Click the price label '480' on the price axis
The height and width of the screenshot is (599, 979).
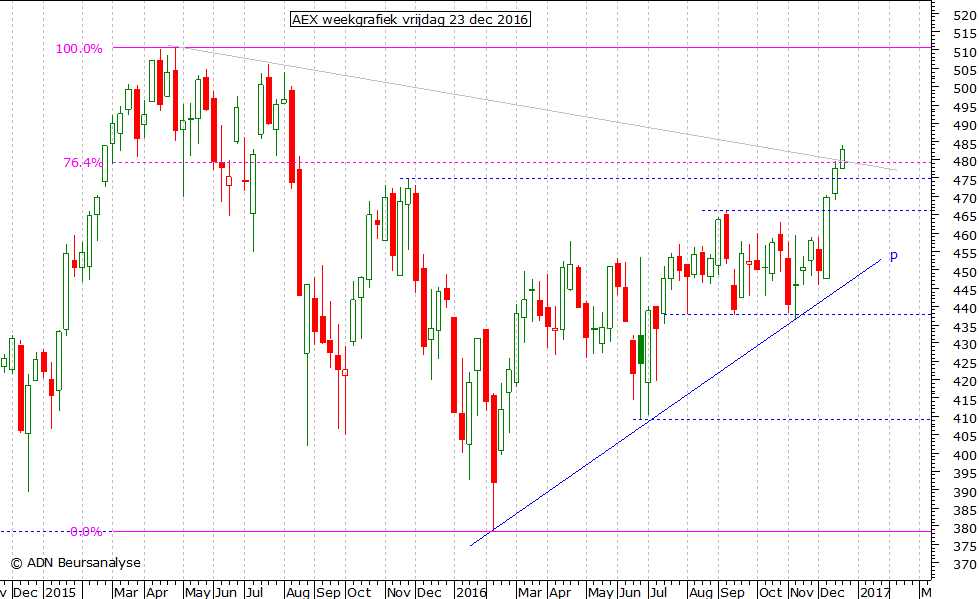pyautogui.click(x=965, y=162)
